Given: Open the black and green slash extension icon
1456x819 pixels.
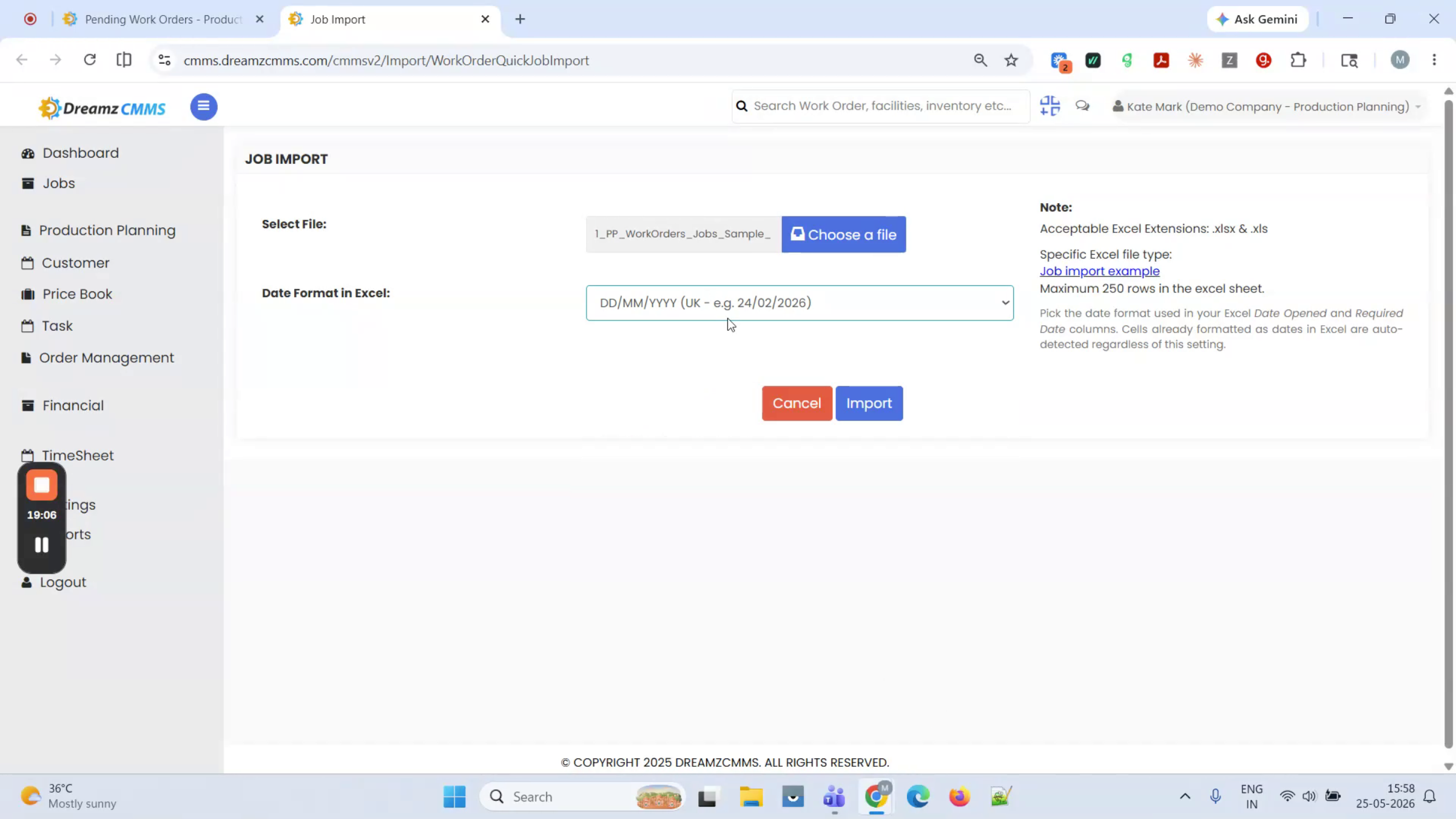Looking at the screenshot, I should coord(1093,60).
